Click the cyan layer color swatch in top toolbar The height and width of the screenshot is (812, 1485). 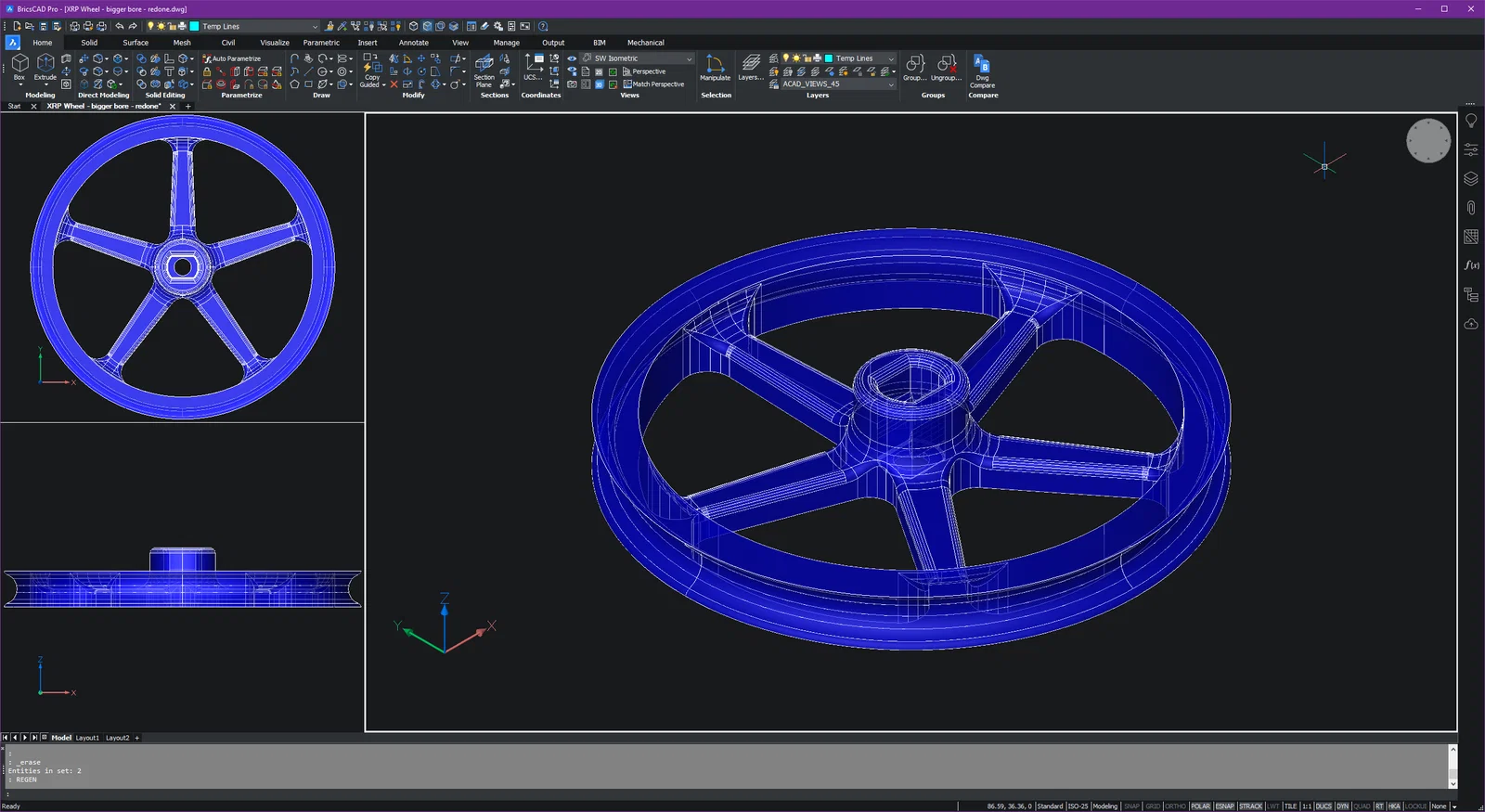click(194, 27)
